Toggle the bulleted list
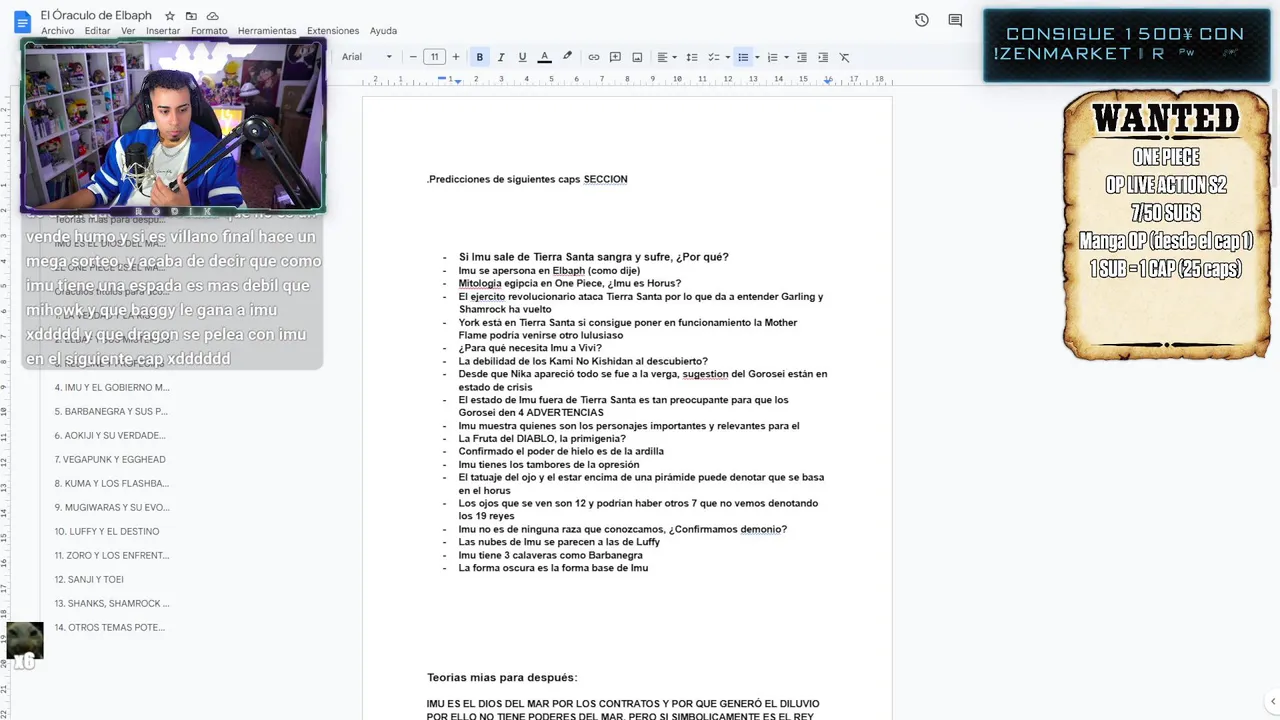 (x=743, y=57)
